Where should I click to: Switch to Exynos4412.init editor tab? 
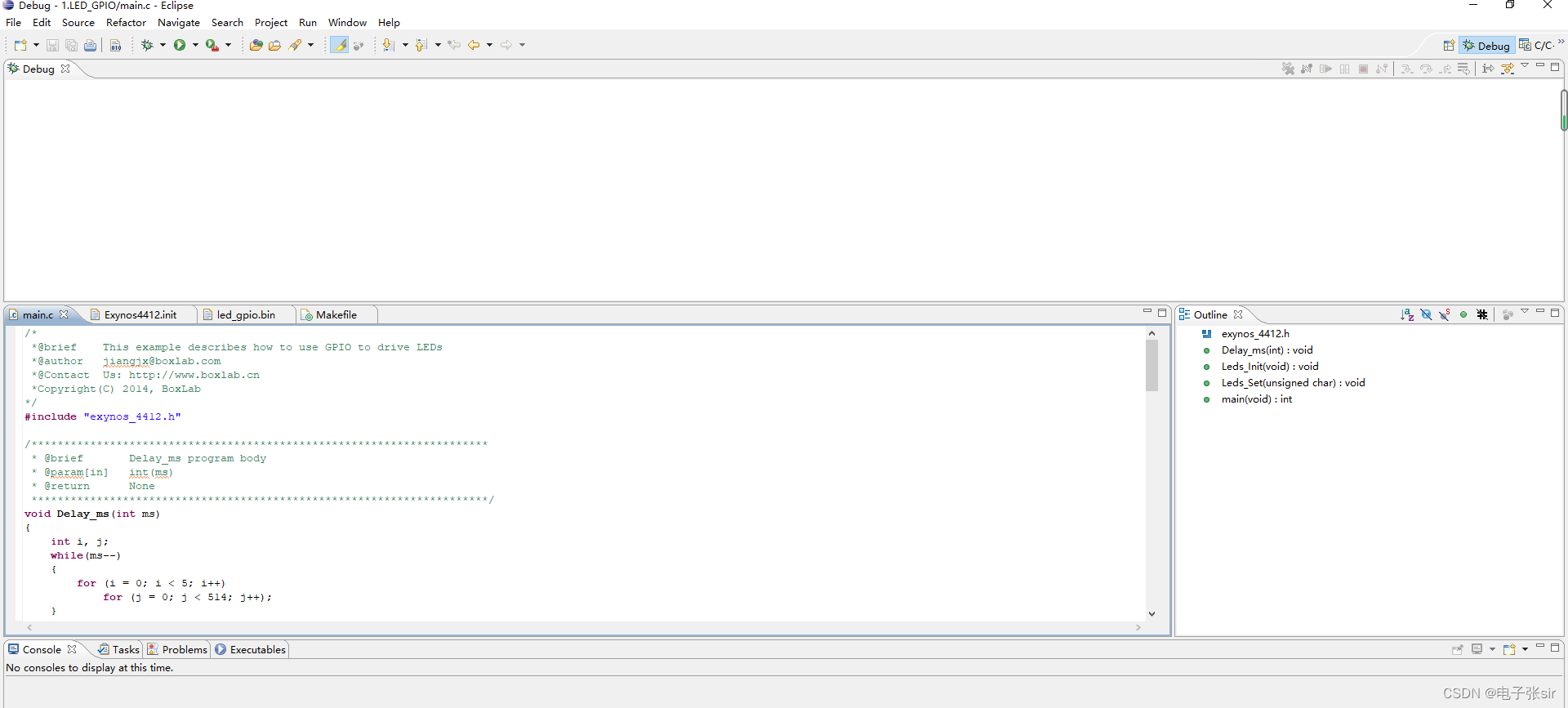coord(140,314)
